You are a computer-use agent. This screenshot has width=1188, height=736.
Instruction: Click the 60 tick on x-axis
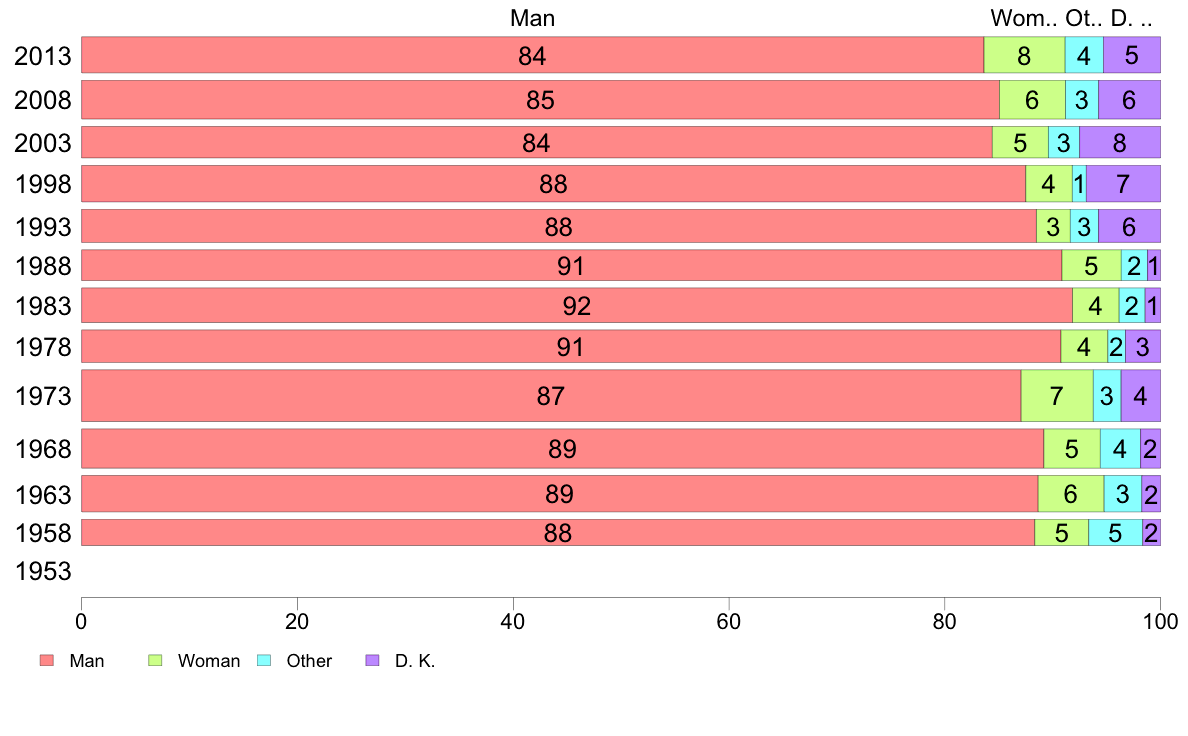[x=729, y=622]
